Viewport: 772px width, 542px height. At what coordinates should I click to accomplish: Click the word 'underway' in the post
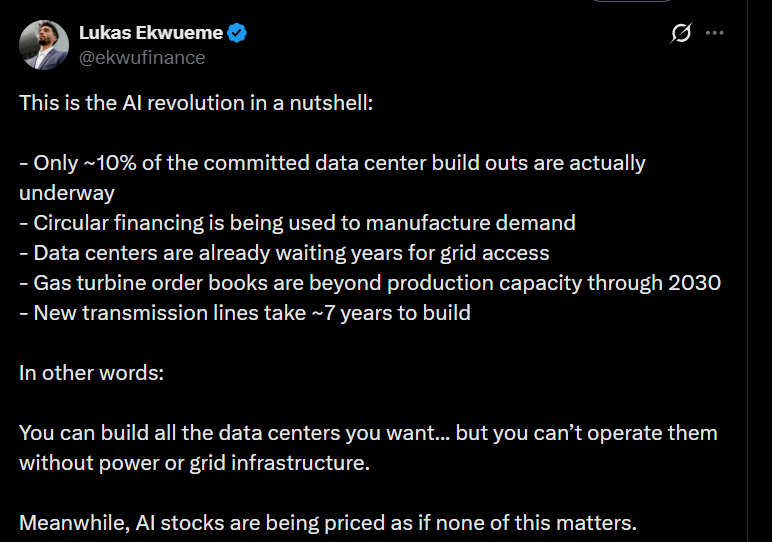(x=66, y=193)
